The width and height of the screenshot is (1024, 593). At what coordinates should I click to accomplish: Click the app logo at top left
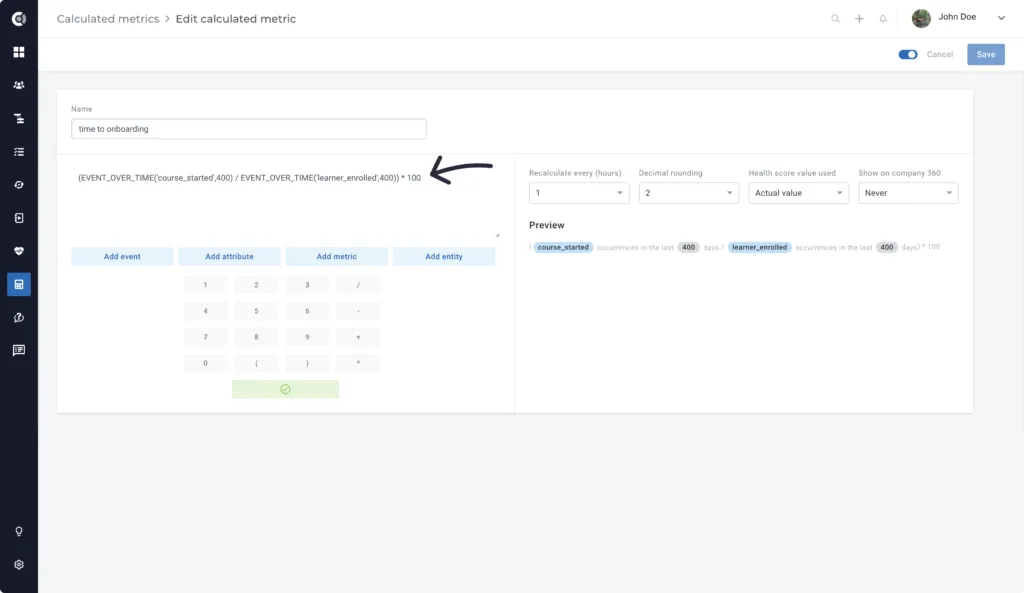point(19,19)
